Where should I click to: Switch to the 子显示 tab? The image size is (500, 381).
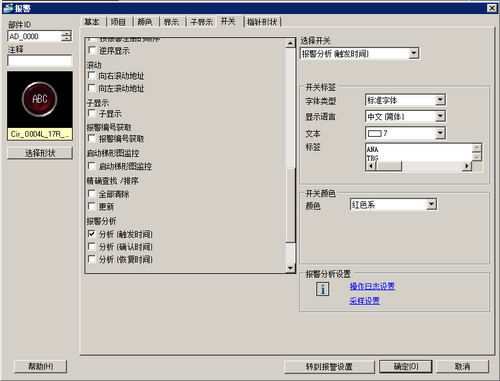pyautogui.click(x=201, y=22)
